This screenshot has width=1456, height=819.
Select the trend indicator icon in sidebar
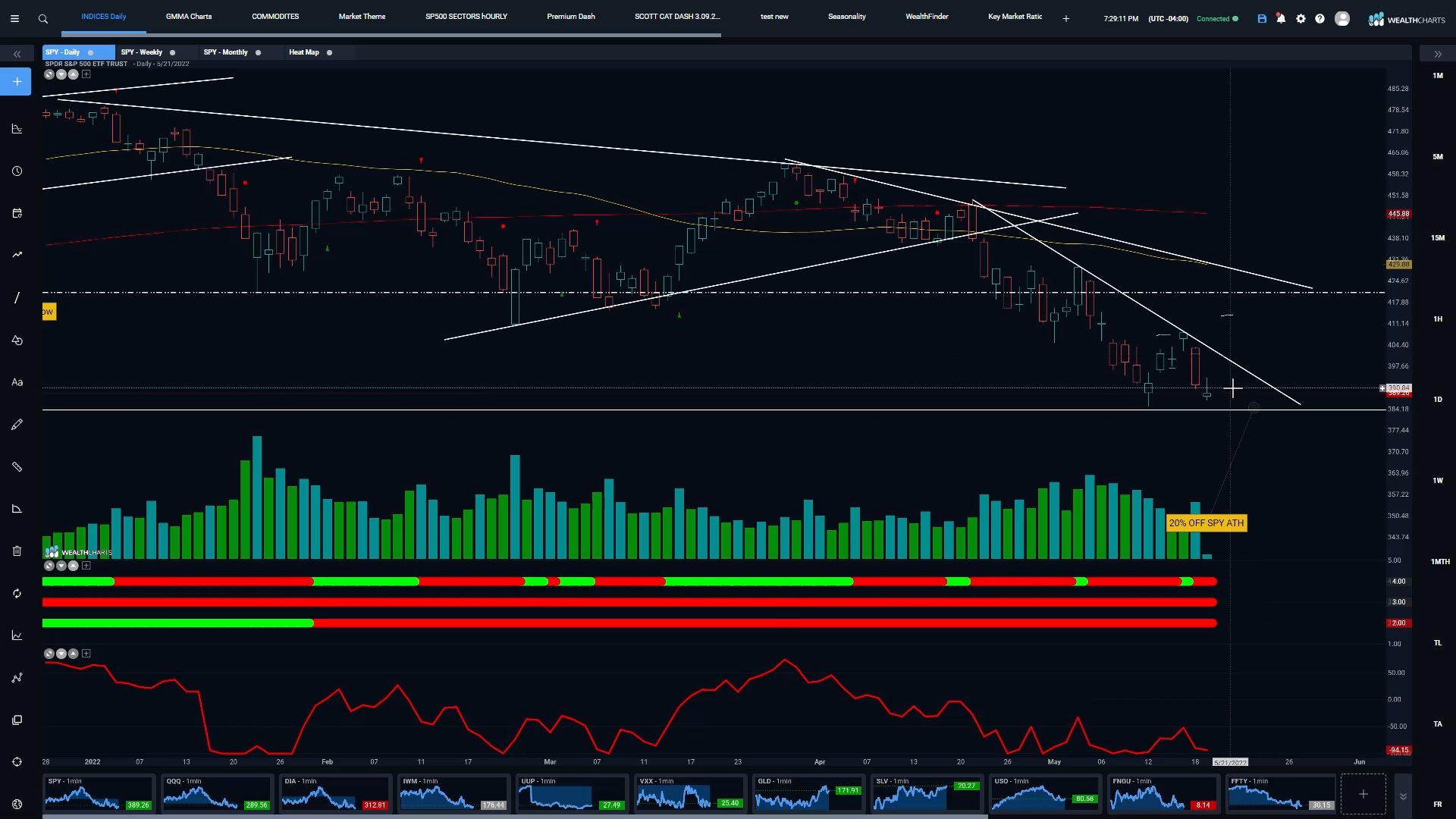[17, 255]
